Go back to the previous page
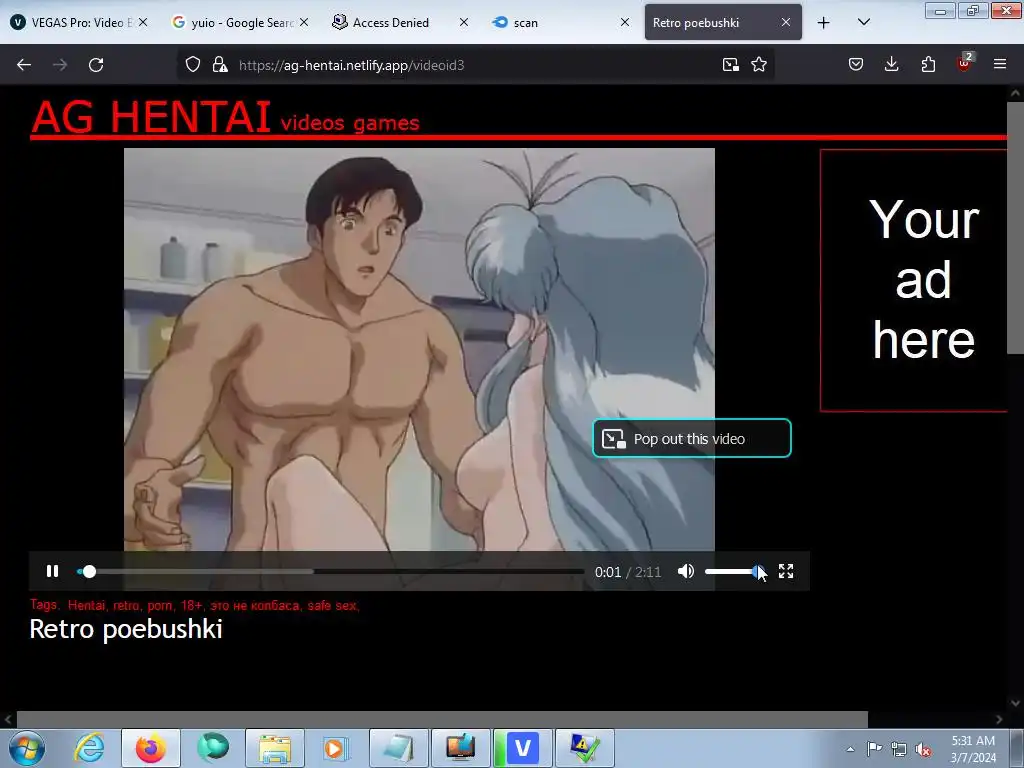 pos(24,65)
